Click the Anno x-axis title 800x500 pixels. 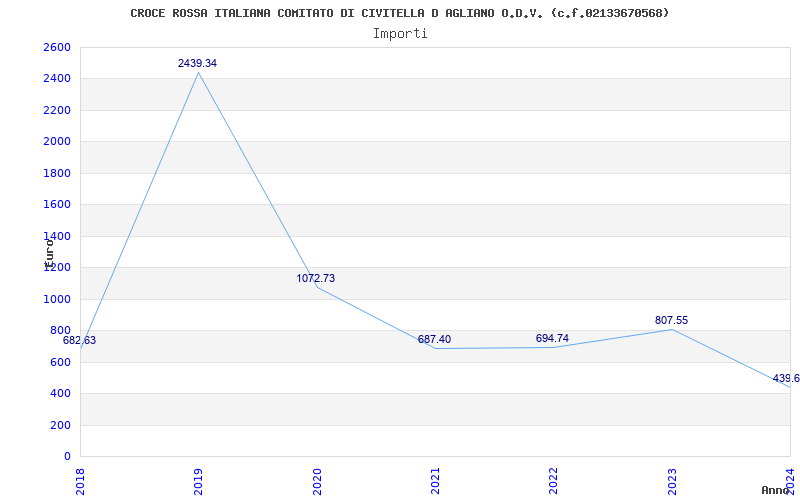click(x=776, y=490)
